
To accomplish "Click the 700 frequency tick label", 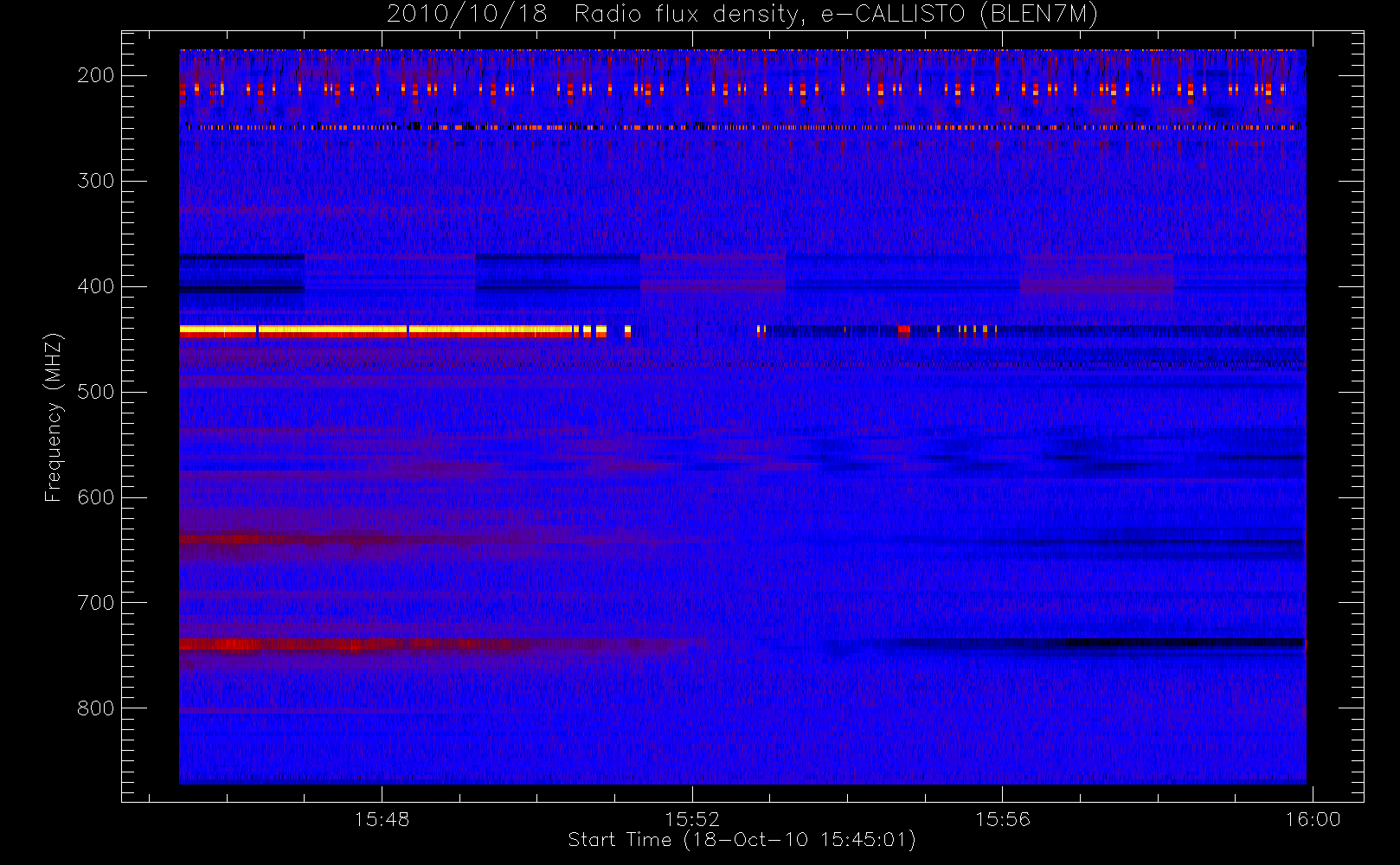I will click(x=95, y=603).
